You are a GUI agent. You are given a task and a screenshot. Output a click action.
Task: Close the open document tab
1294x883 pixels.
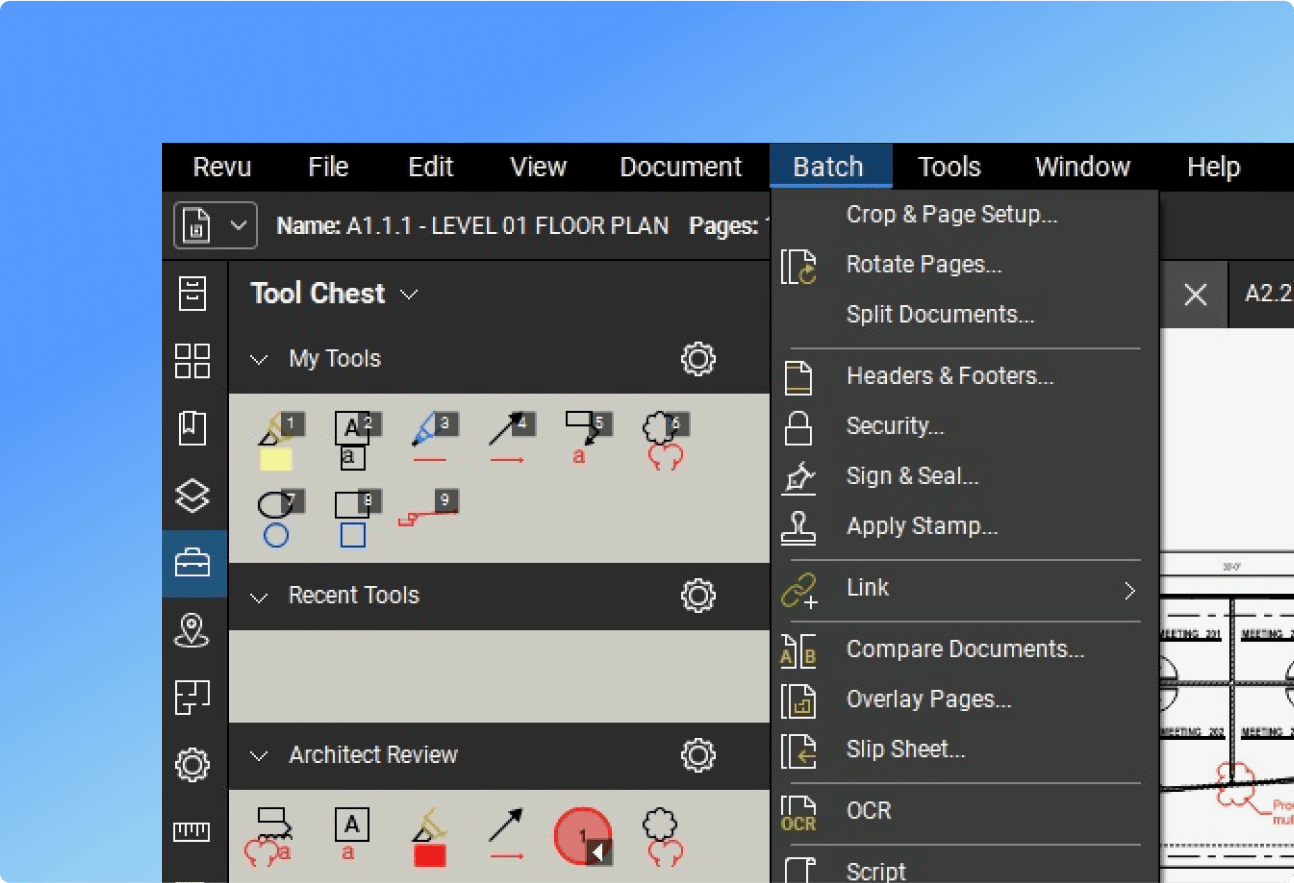coord(1195,295)
